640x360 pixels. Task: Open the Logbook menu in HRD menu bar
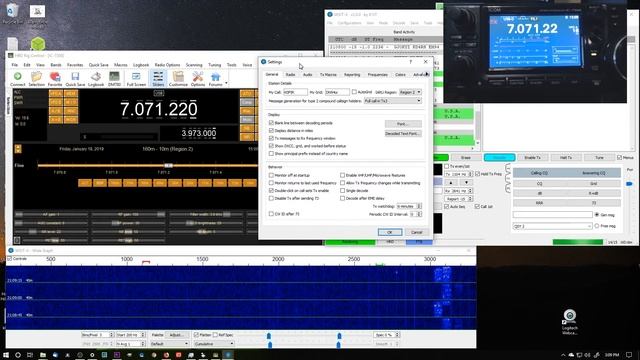click(x=141, y=65)
